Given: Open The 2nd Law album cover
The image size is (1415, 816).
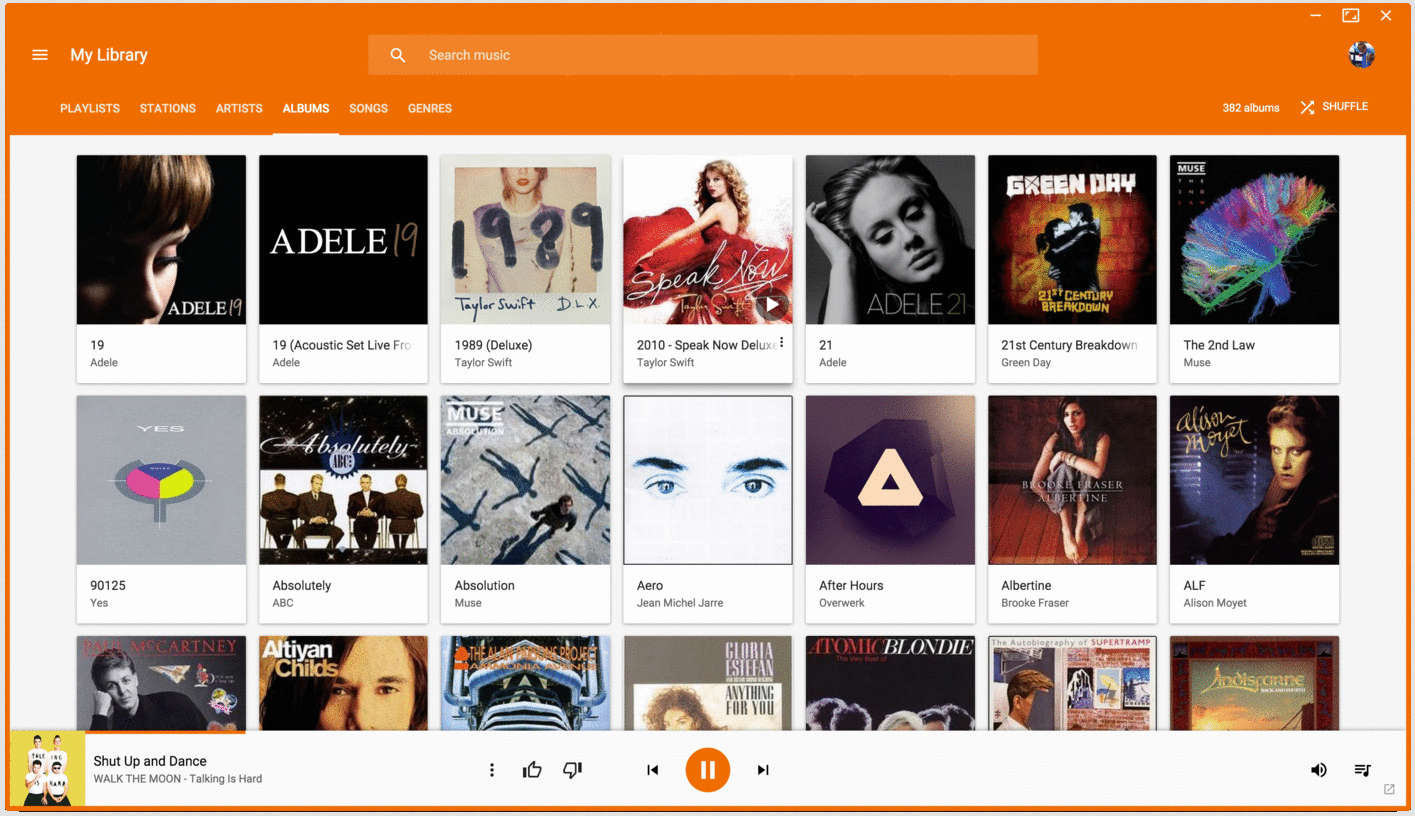Looking at the screenshot, I should coord(1255,239).
